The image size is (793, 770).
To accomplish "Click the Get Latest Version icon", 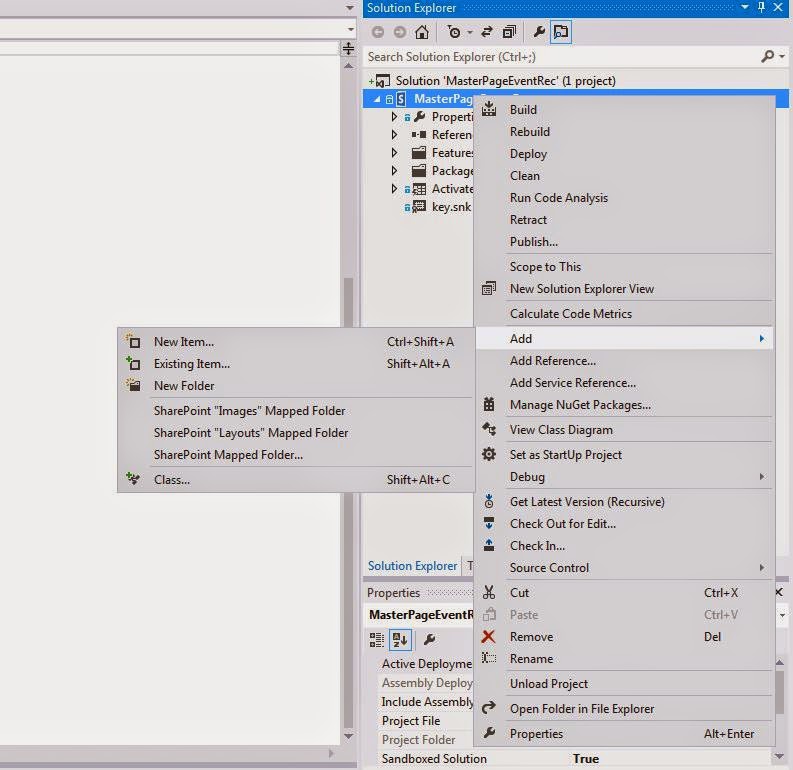I will click(x=489, y=501).
